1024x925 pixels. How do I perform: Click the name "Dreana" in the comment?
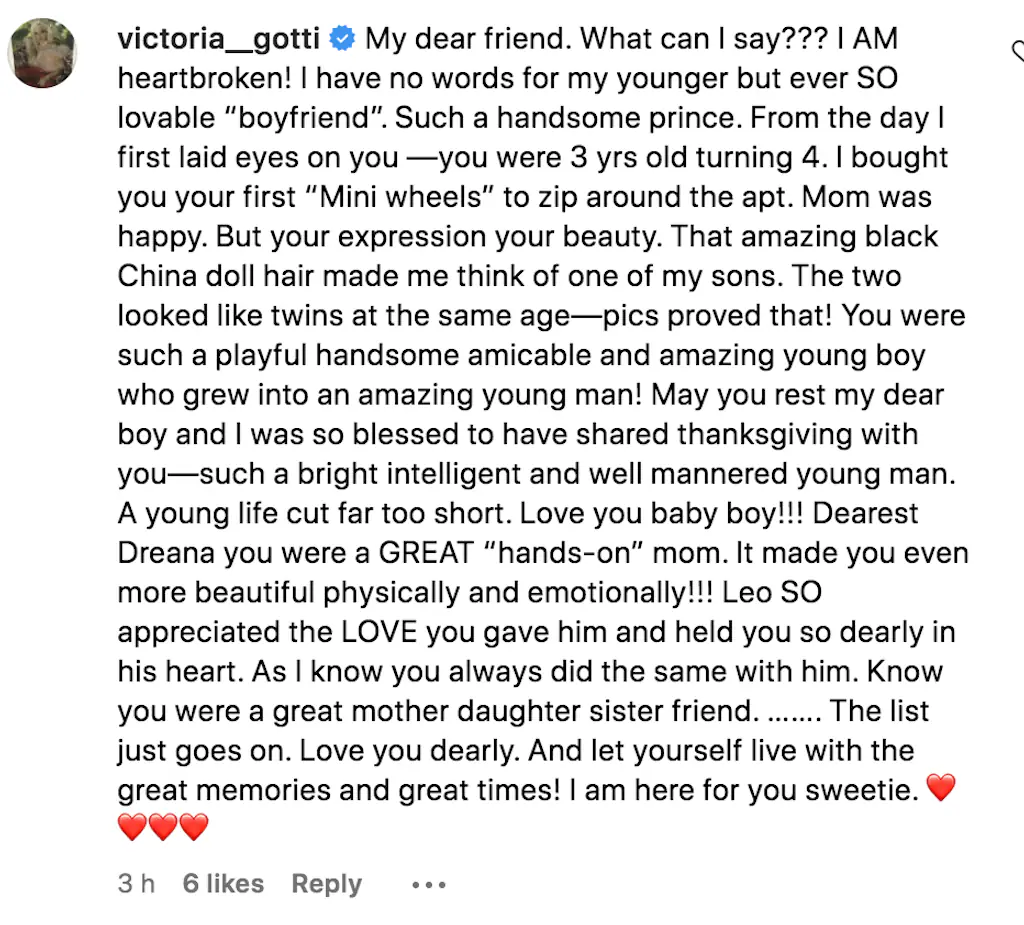tap(169, 553)
